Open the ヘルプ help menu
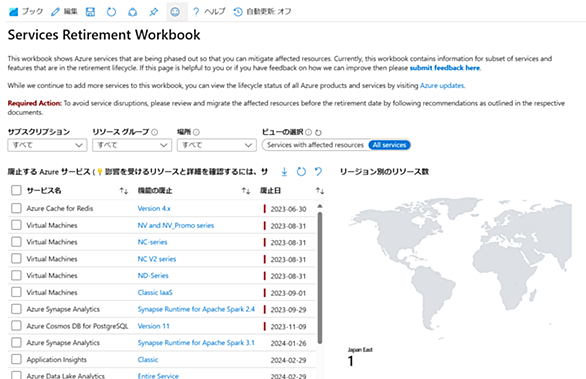 click(209, 12)
